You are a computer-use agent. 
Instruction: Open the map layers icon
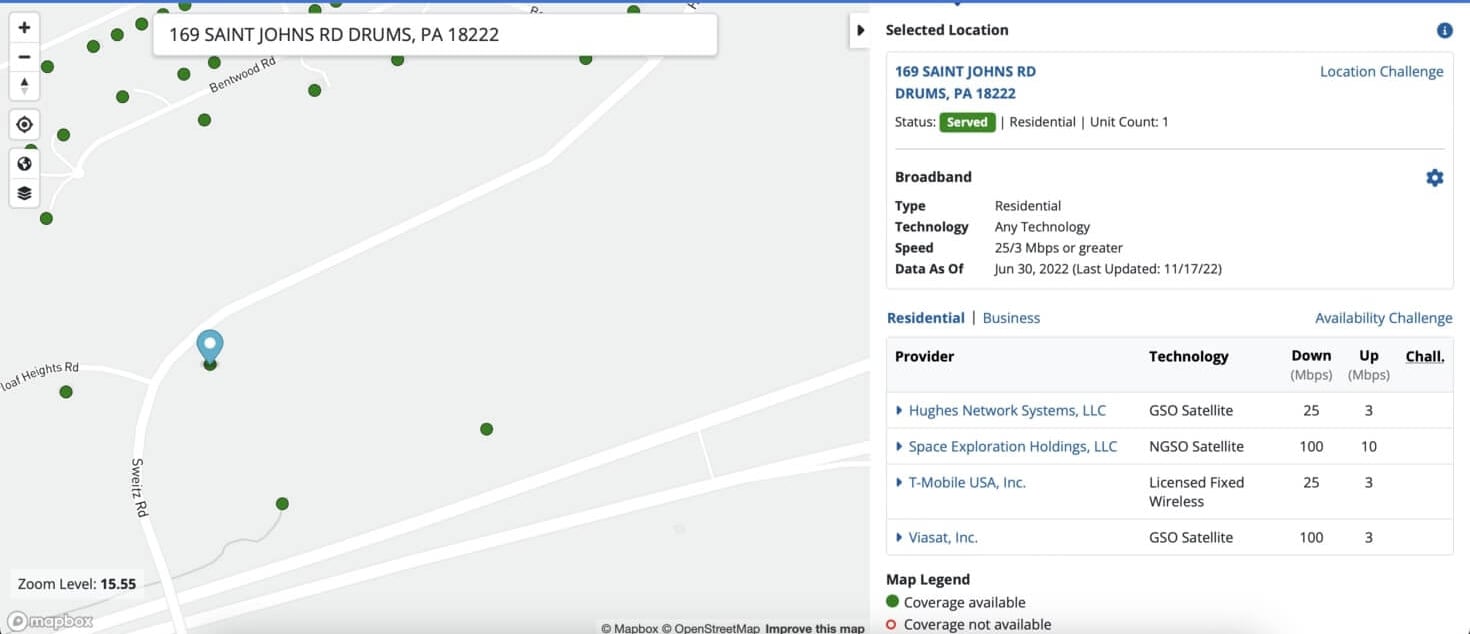(24, 193)
